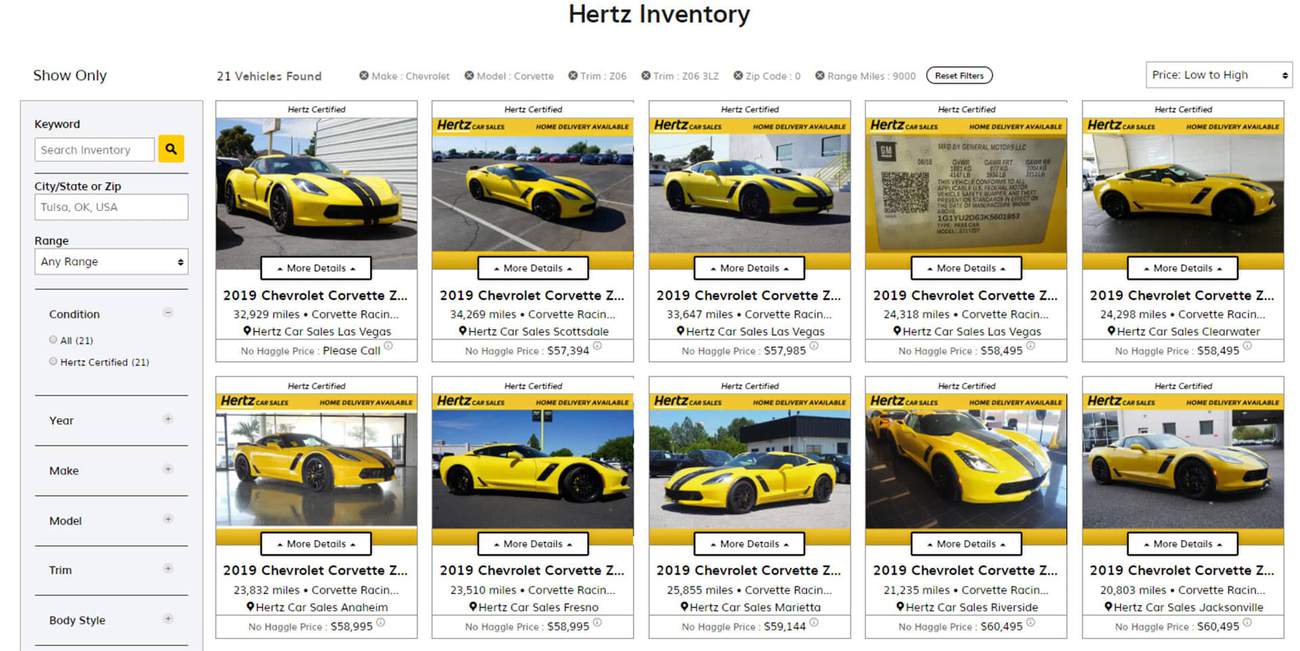
Task: Select the Hertz Certified (21) radio button
Action: pyautogui.click(x=53, y=362)
